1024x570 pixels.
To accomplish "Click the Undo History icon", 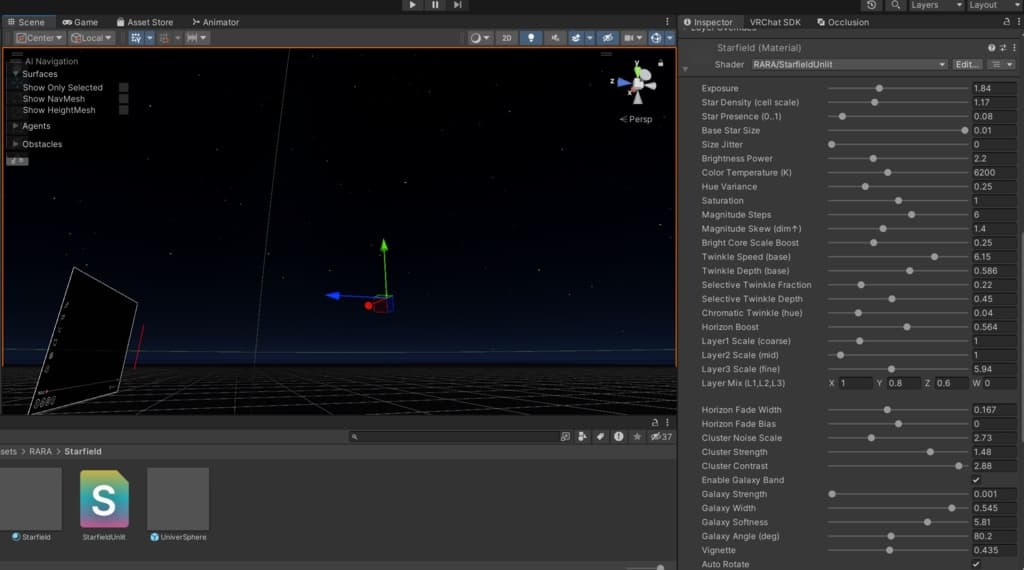I will tap(871, 5).
